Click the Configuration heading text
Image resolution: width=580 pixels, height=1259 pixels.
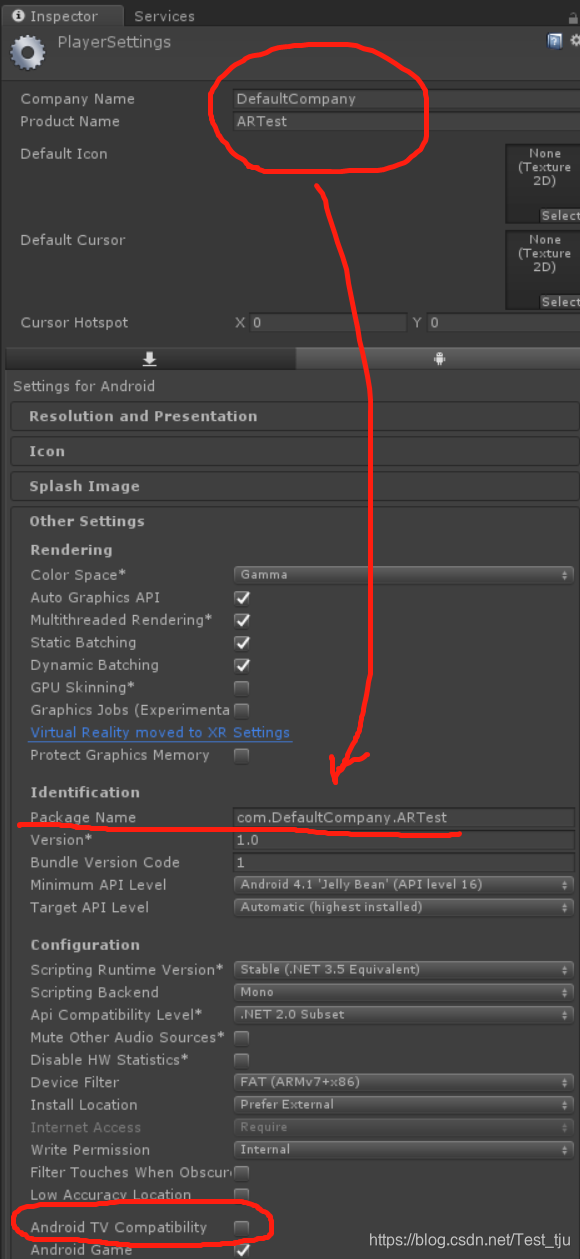tap(85, 945)
